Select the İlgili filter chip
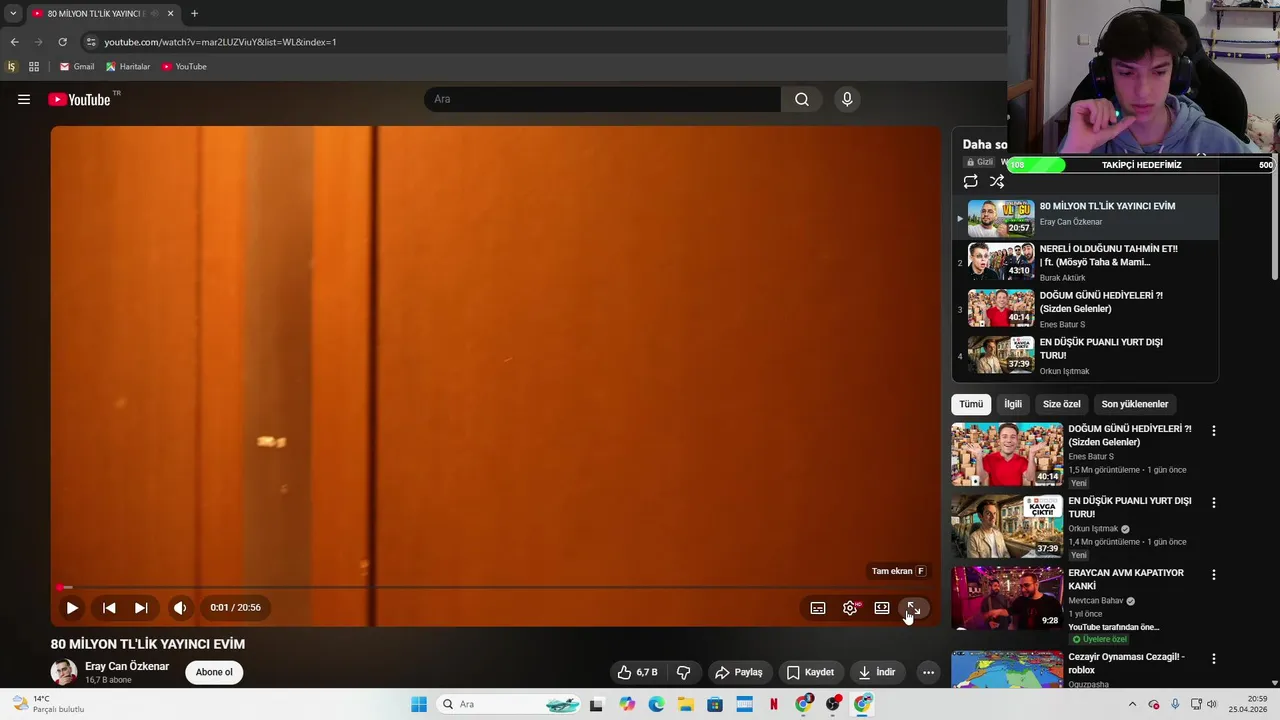Viewport: 1280px width, 720px height. coord(1013,404)
